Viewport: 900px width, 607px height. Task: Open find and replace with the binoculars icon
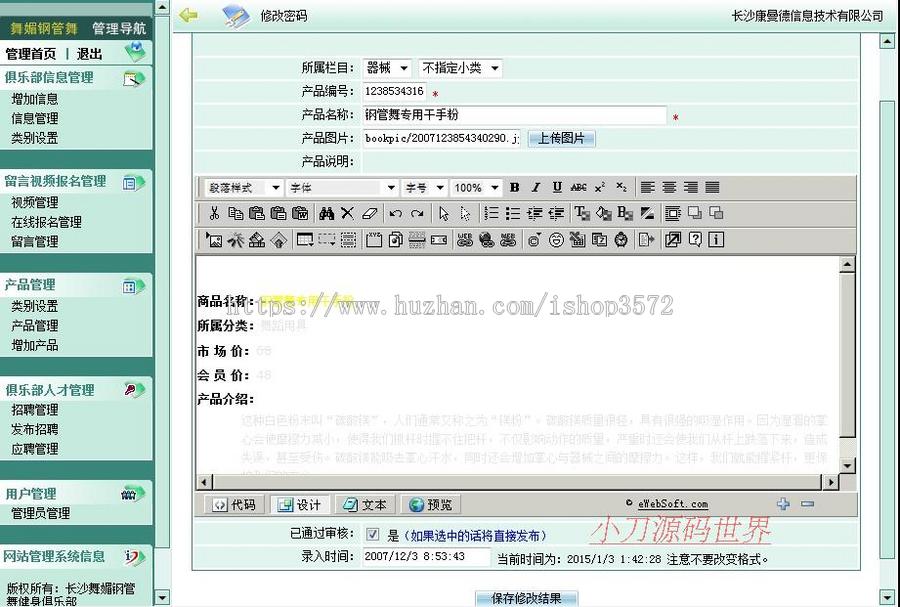pos(327,213)
